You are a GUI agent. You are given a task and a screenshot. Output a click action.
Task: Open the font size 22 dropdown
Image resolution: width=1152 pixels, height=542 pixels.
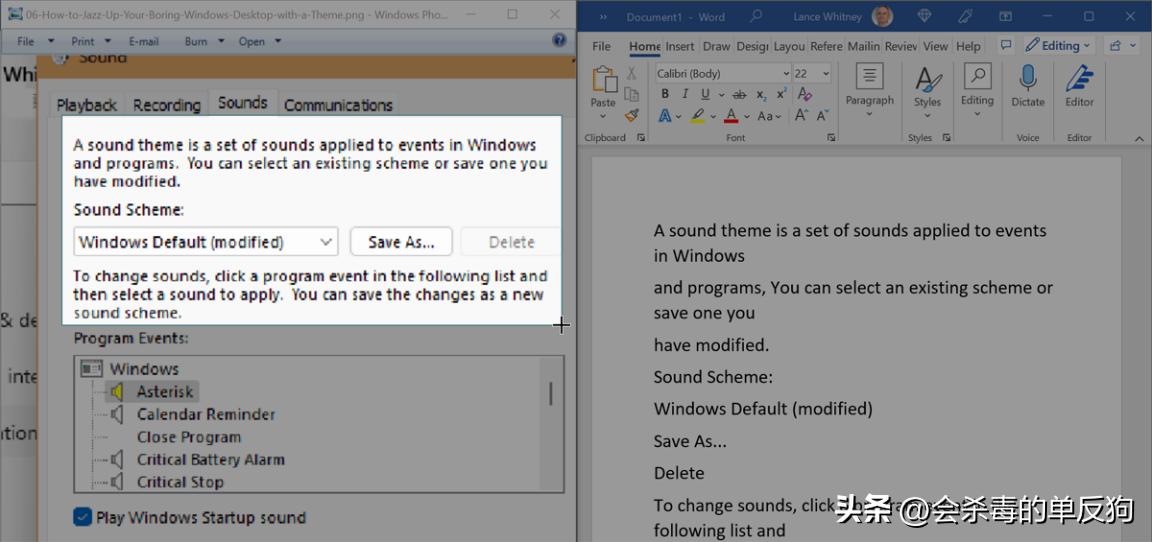(825, 74)
